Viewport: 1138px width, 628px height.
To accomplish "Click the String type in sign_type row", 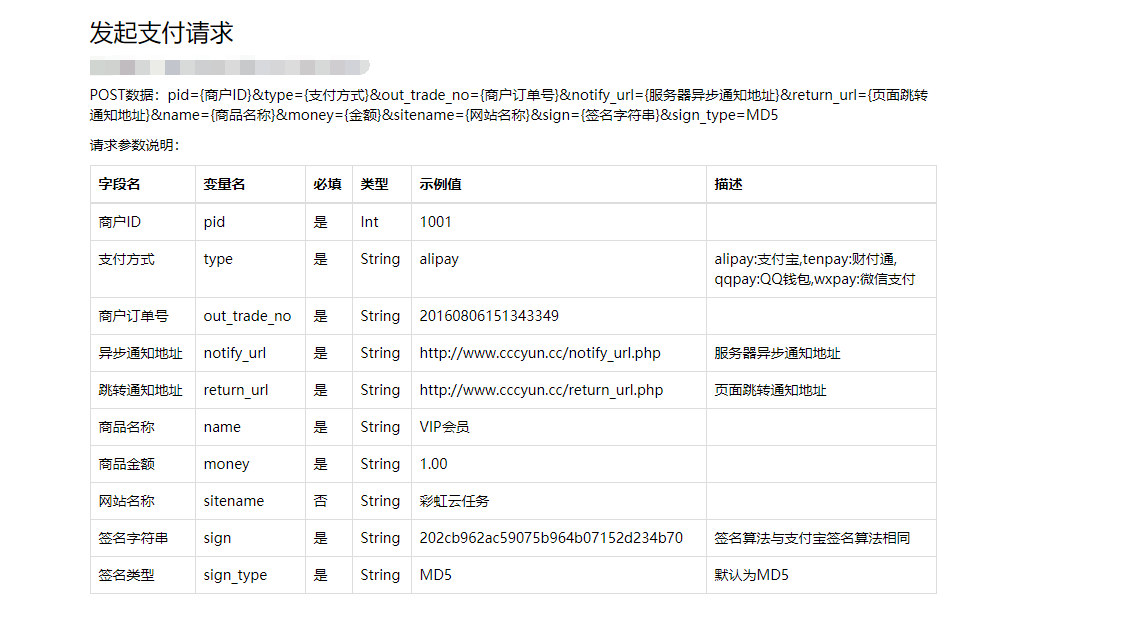I will (x=380, y=576).
